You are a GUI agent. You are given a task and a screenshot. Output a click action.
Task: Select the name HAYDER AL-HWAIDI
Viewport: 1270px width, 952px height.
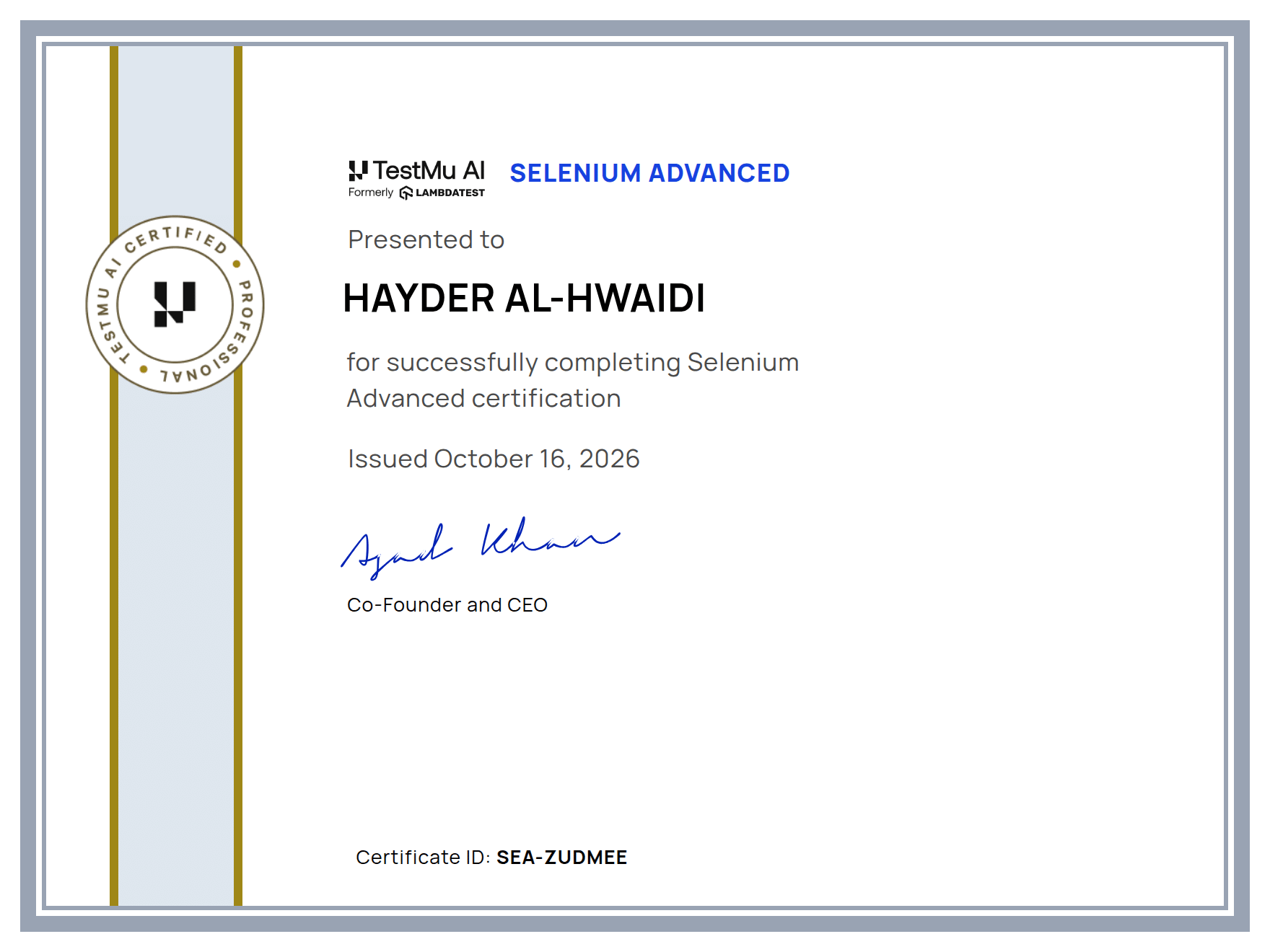point(524,298)
